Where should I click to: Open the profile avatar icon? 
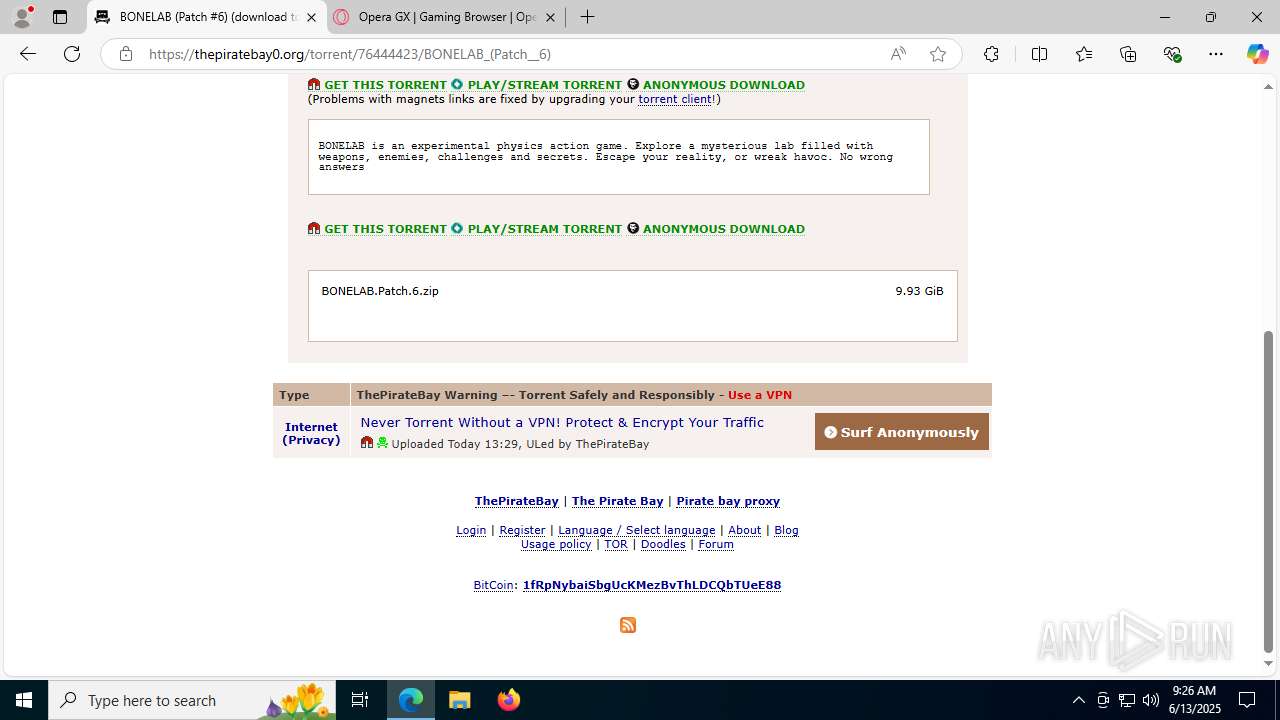(22, 17)
